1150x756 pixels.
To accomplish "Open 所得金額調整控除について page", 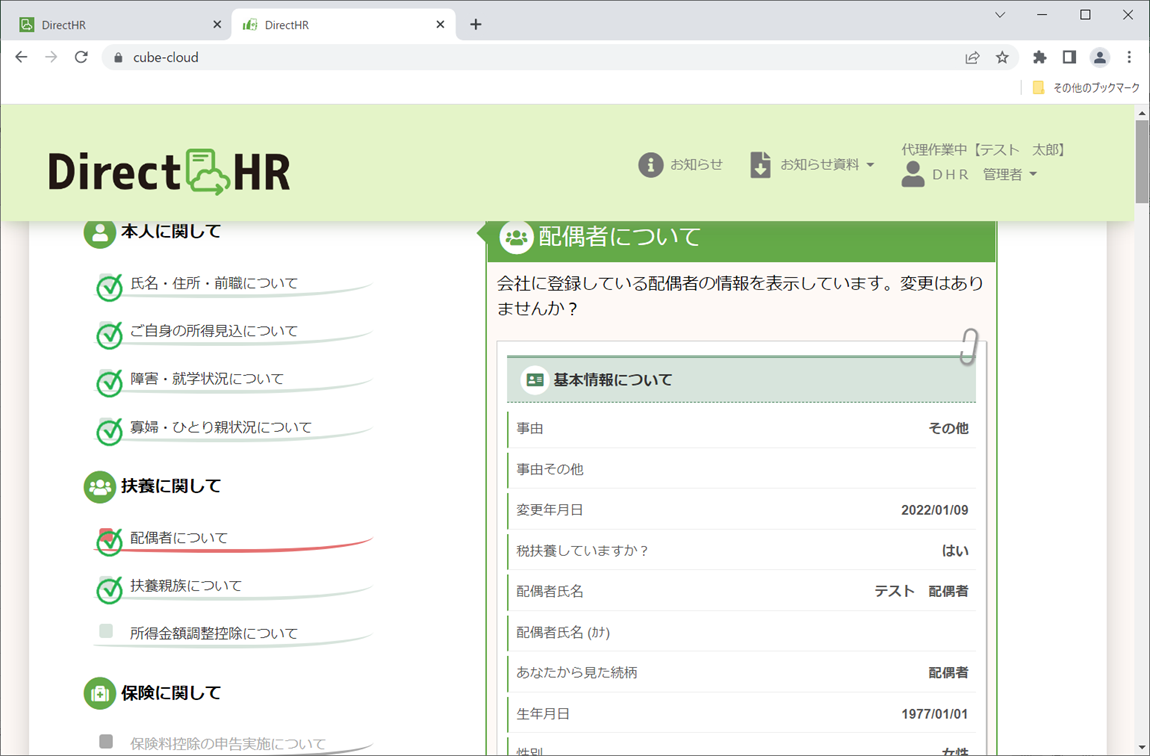I will tap(214, 633).
